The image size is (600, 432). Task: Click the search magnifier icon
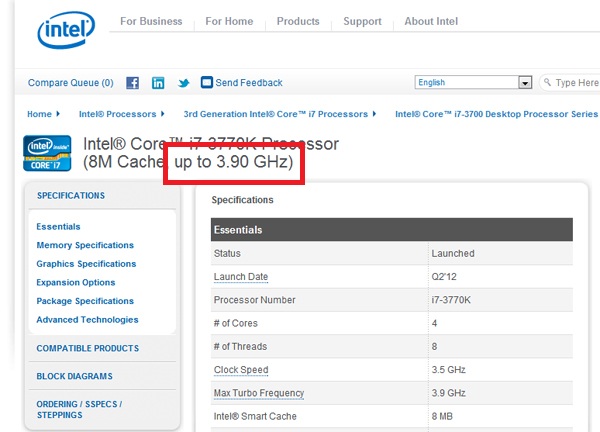click(548, 82)
